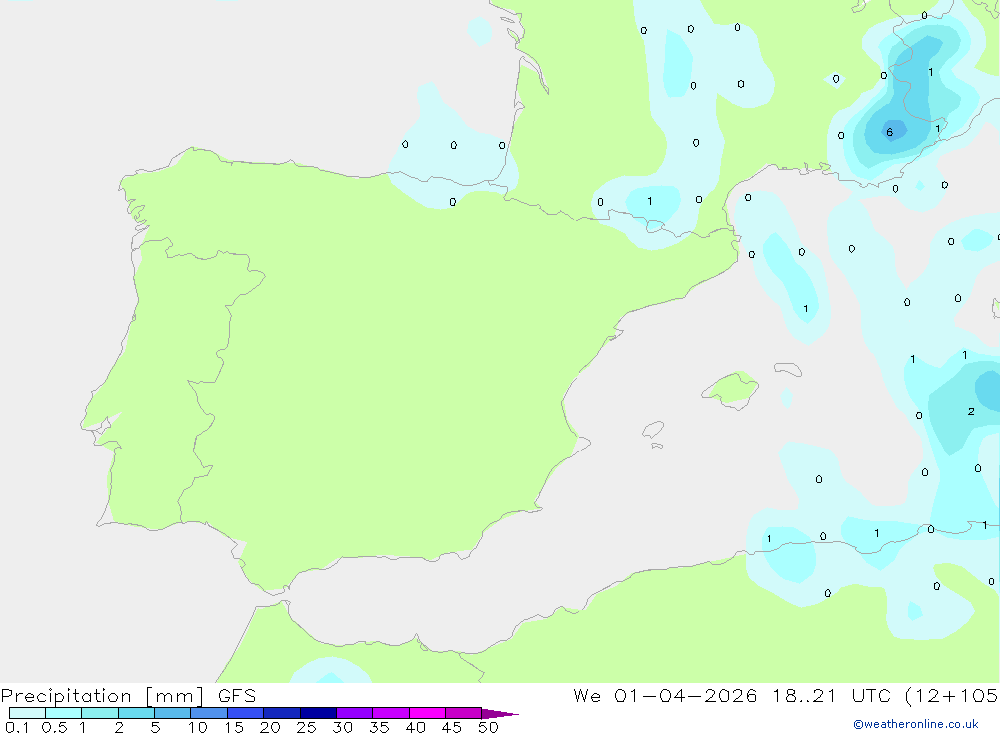Image resolution: width=1000 pixels, height=733 pixels.
Task: Click the '0.1' label on the legend scale
Action: click(17, 727)
